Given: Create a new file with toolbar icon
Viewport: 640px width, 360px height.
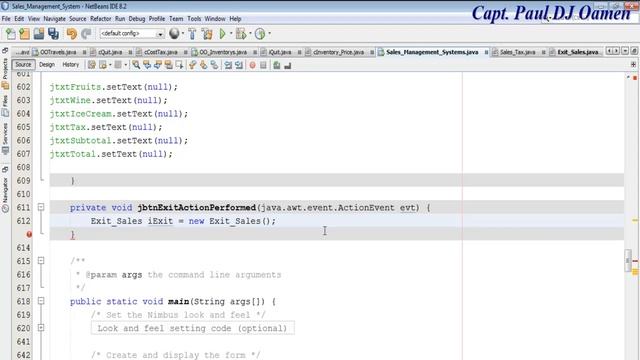Looking at the screenshot, I should point(10,34).
